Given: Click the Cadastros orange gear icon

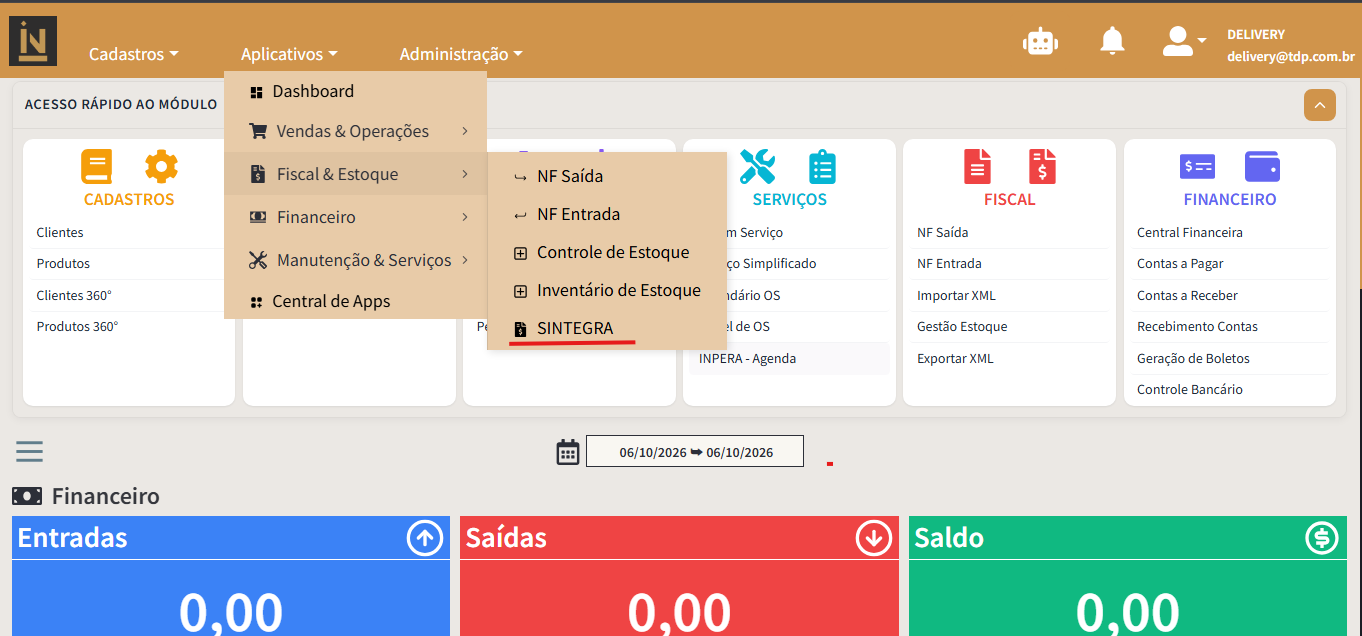Looking at the screenshot, I should [x=161, y=166].
